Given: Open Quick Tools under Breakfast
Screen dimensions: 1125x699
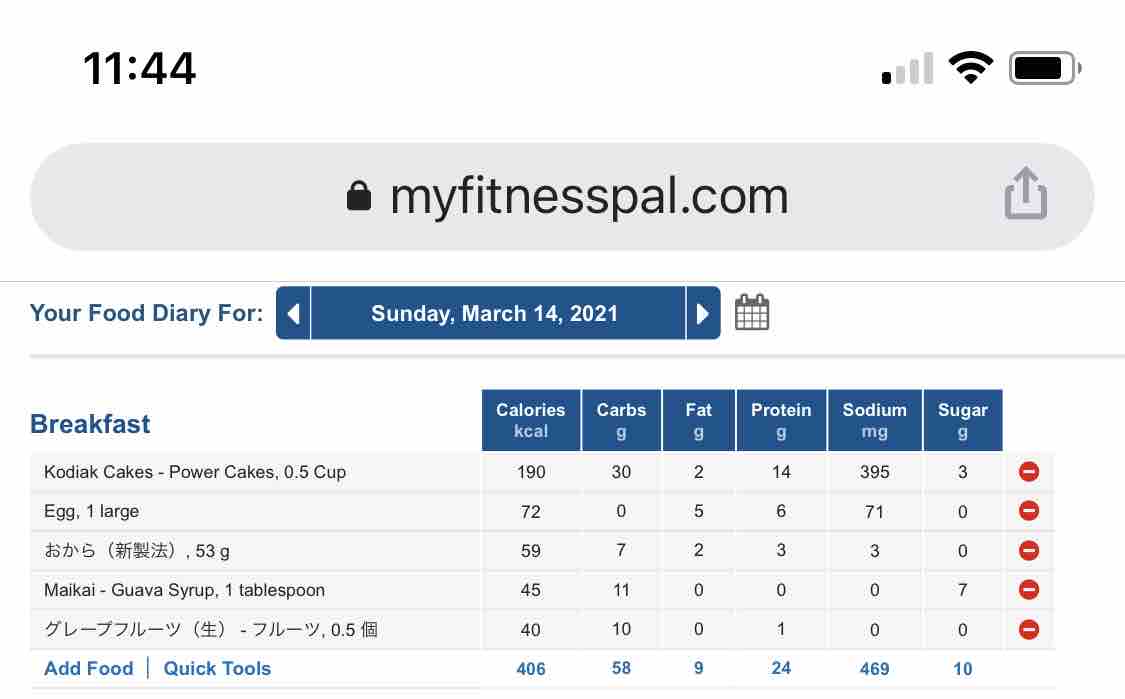Looking at the screenshot, I should [x=217, y=669].
